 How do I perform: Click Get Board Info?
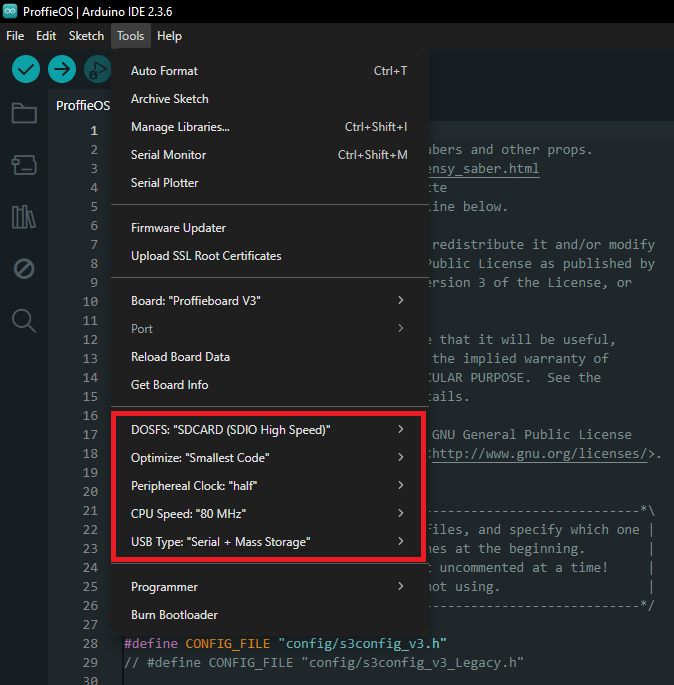tap(269, 384)
